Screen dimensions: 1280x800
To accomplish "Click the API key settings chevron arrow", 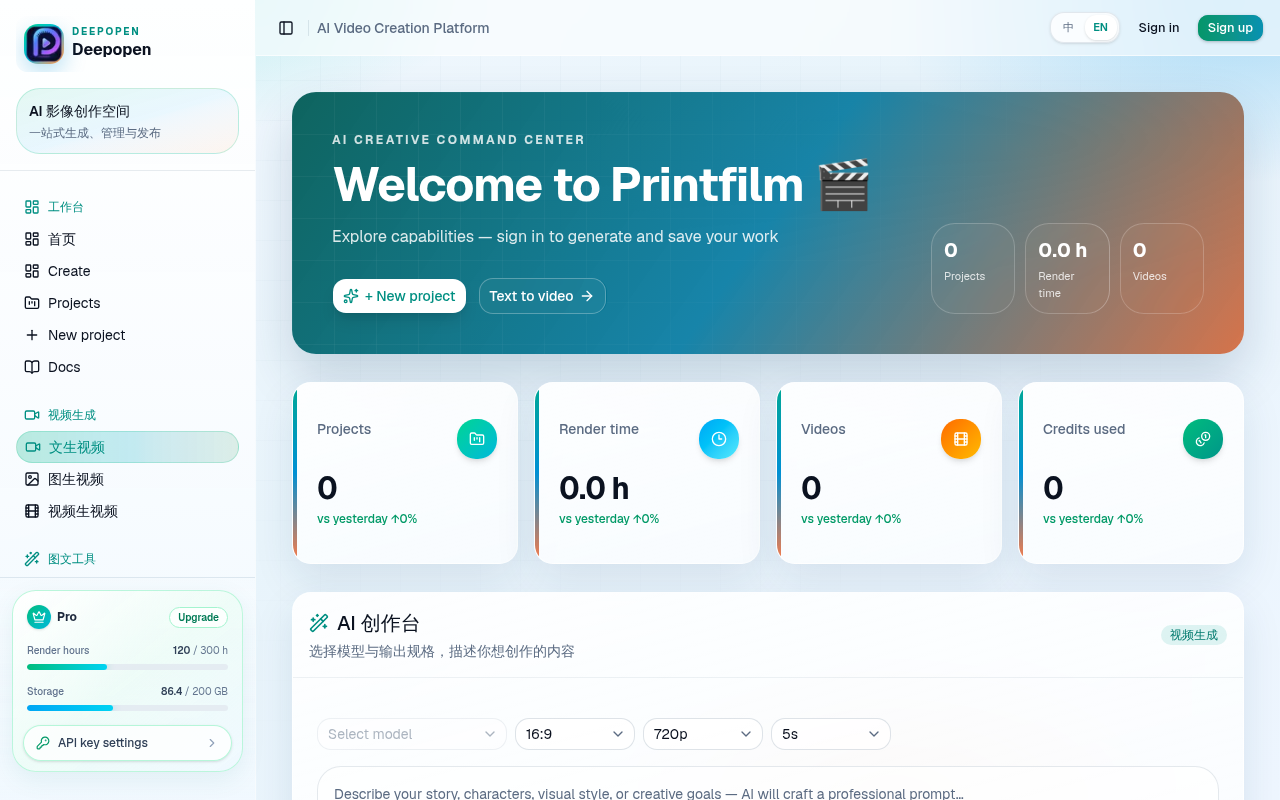I will click(212, 743).
